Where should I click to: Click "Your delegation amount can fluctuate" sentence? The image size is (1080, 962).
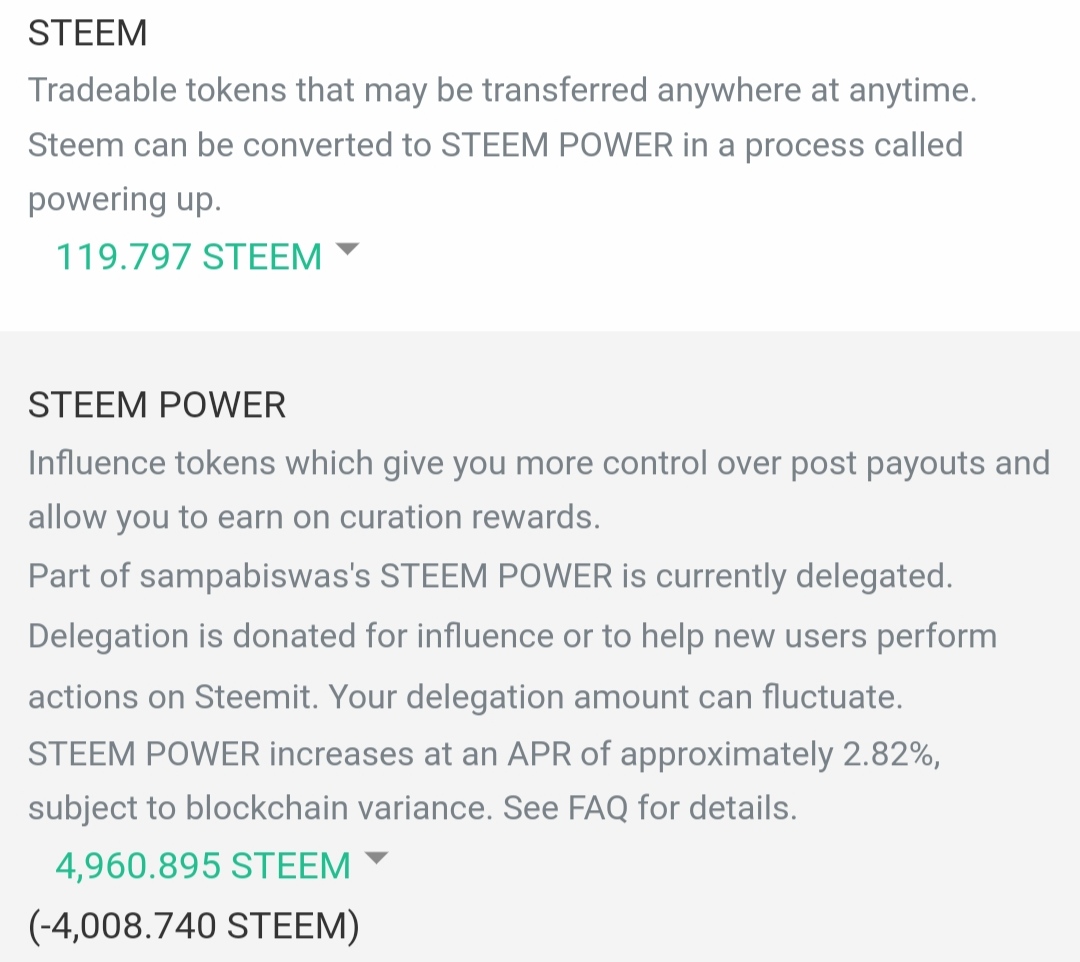coord(616,697)
